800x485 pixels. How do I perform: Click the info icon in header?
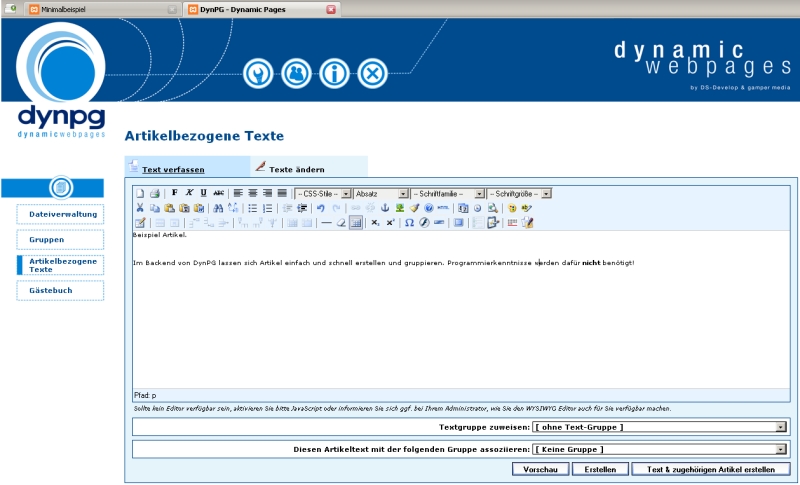(x=334, y=73)
